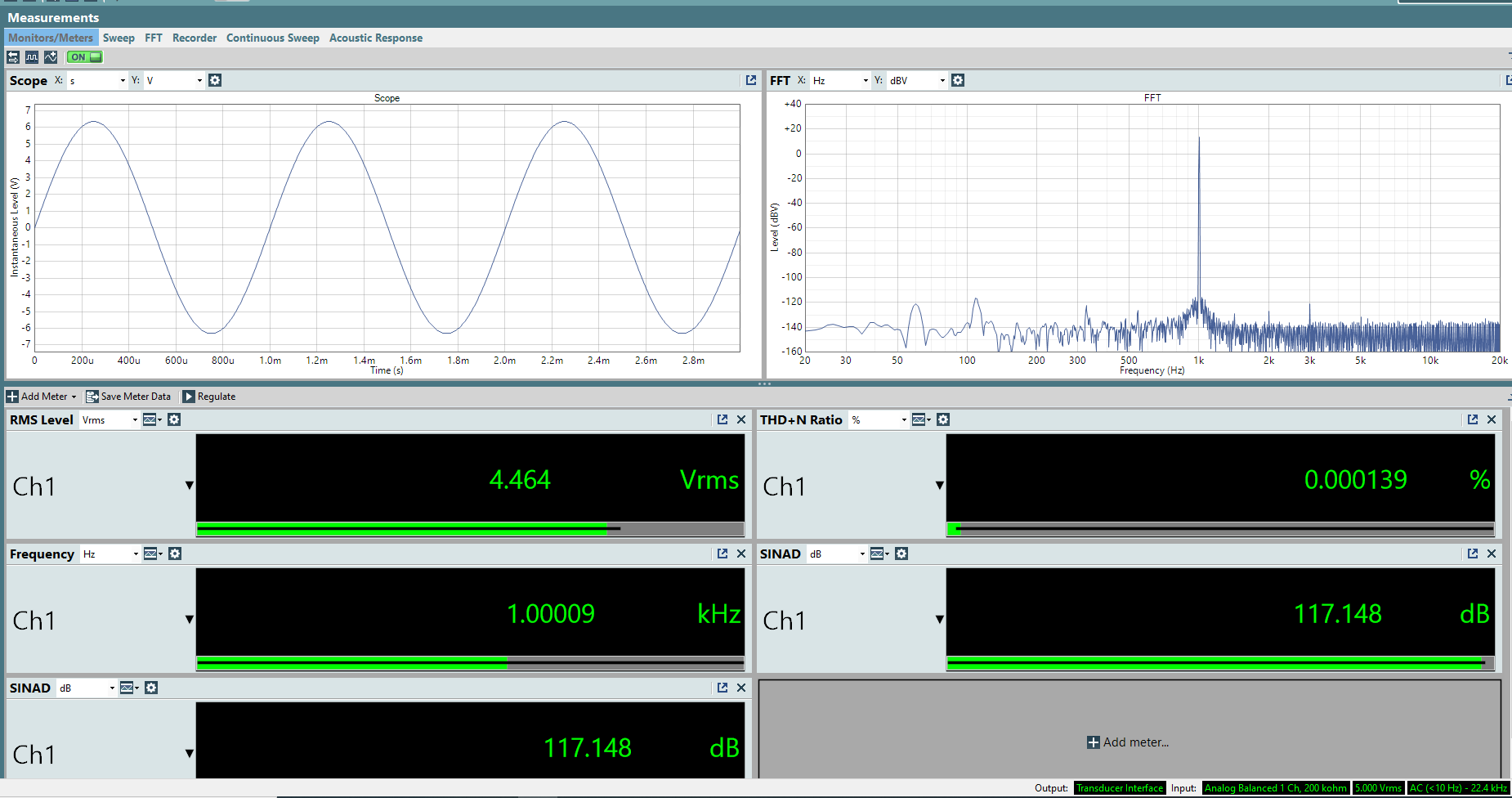Open FFT X-axis Hz unit dropdown
1512x798 pixels.
point(840,80)
